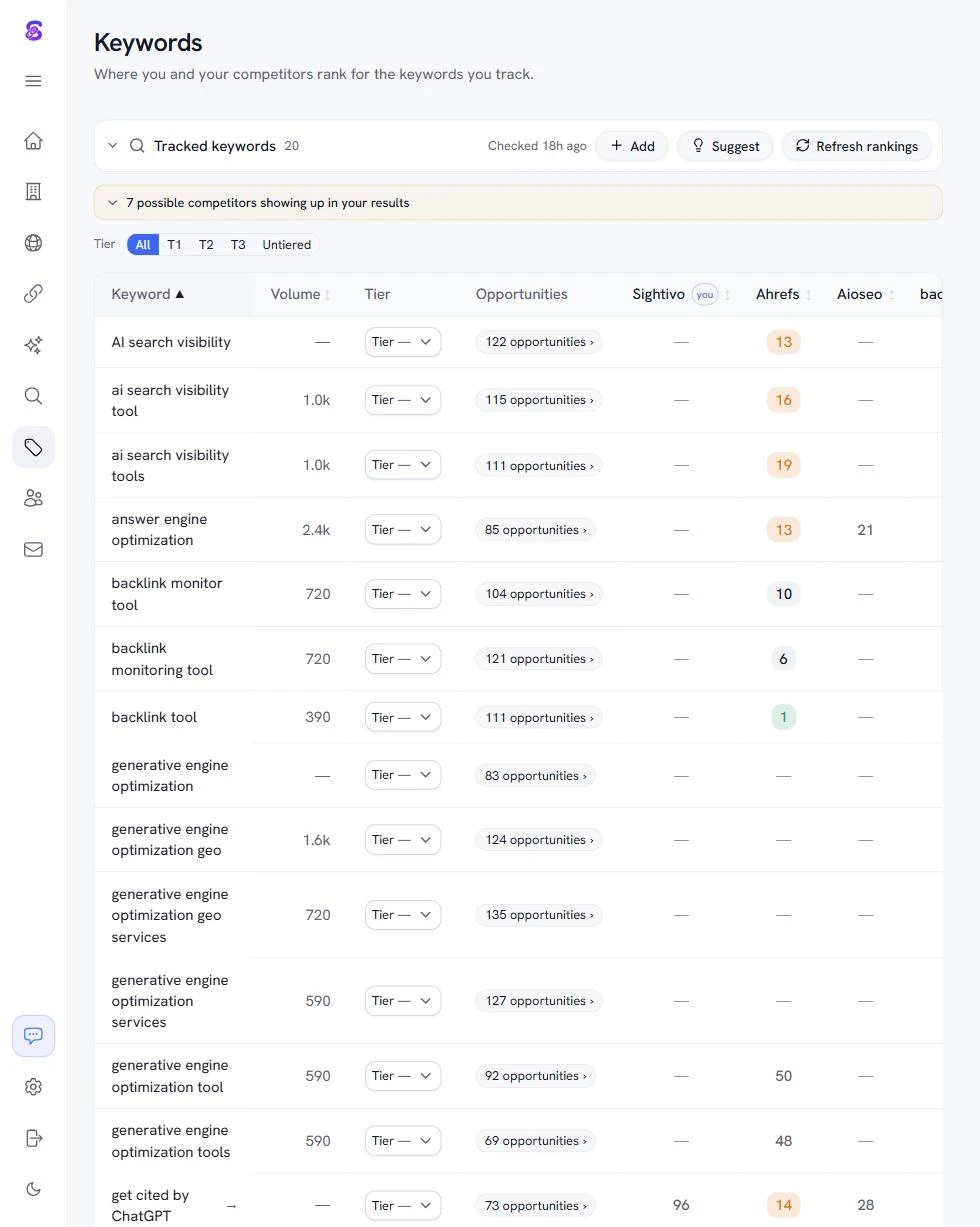The height and width of the screenshot is (1227, 980).
Task: Open the people icon in sidebar
Action: (x=33, y=498)
